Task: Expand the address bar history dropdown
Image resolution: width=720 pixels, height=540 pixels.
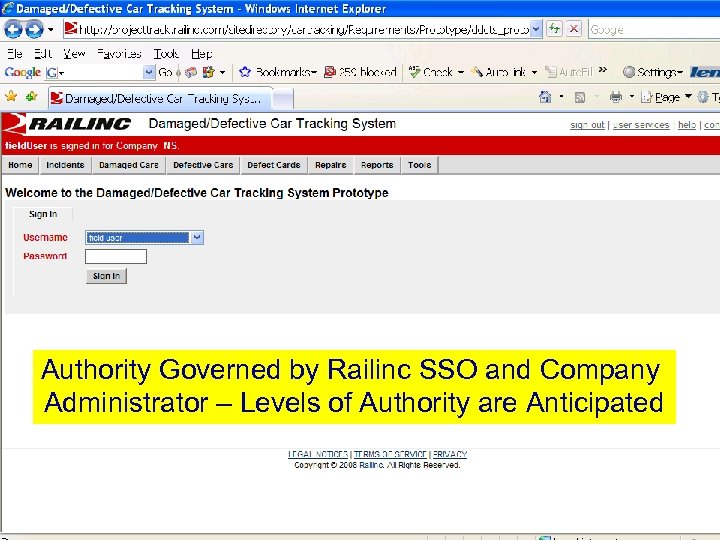Action: tap(536, 29)
